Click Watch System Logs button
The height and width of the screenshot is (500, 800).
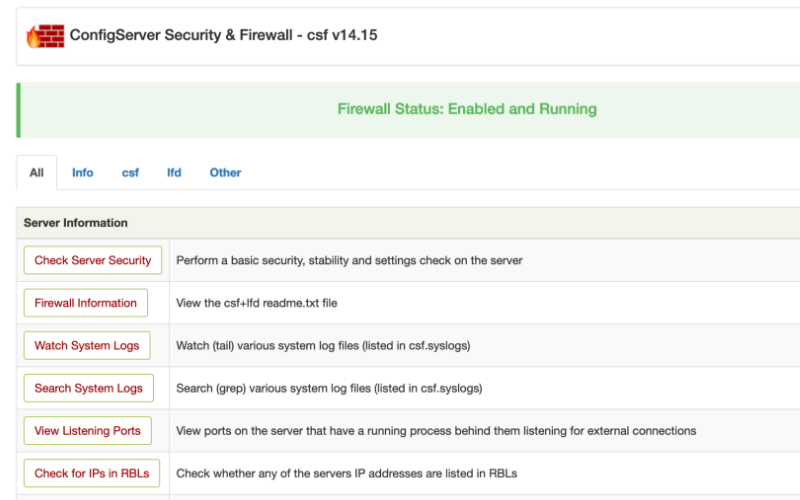[x=87, y=345]
